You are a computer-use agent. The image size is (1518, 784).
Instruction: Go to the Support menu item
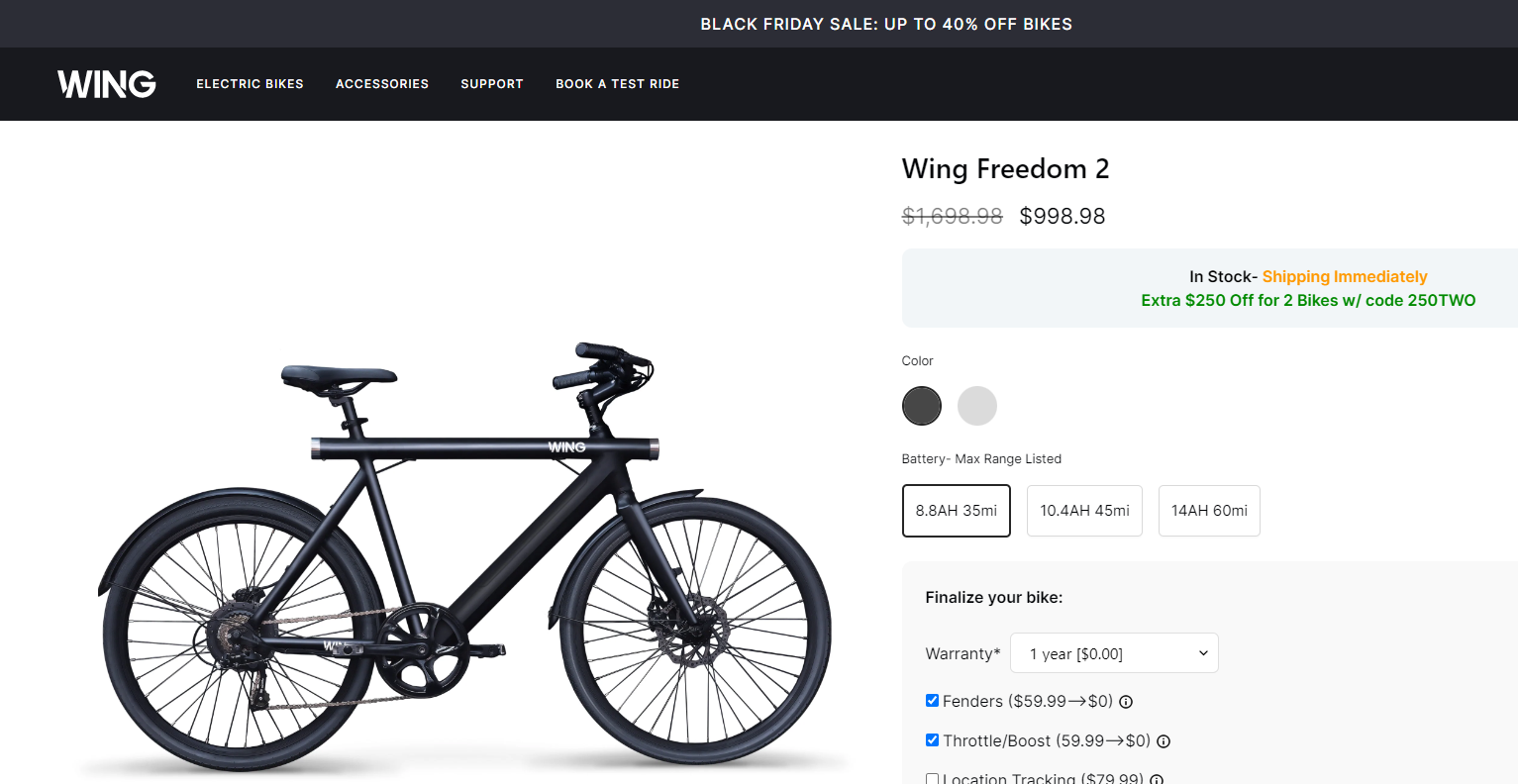(492, 84)
